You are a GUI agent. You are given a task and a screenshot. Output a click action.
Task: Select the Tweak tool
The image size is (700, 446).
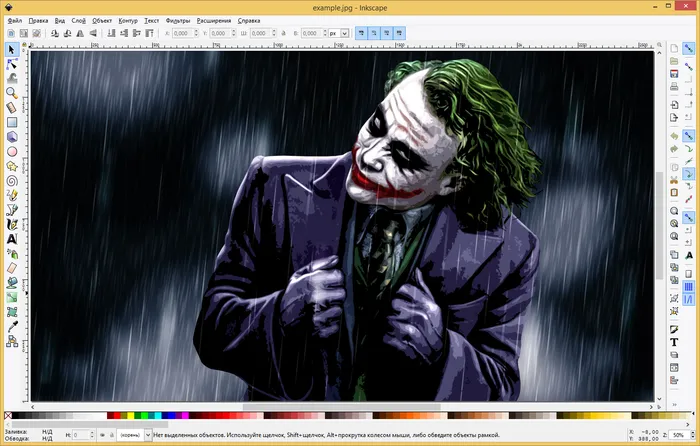pos(12,78)
